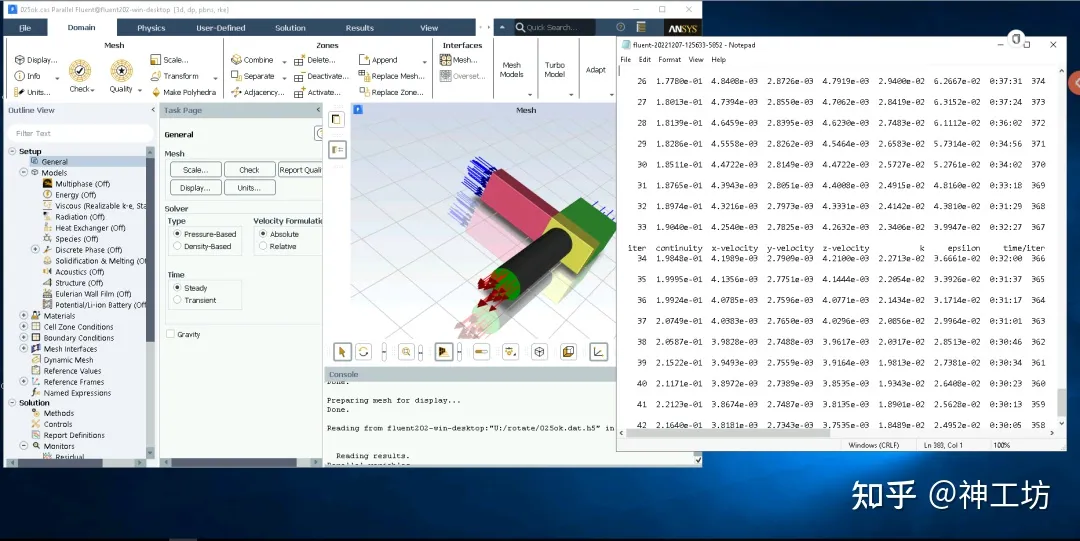This screenshot has height=541, width=1080.
Task: Expand the Cell Zone Conditions node
Action: coord(23,327)
